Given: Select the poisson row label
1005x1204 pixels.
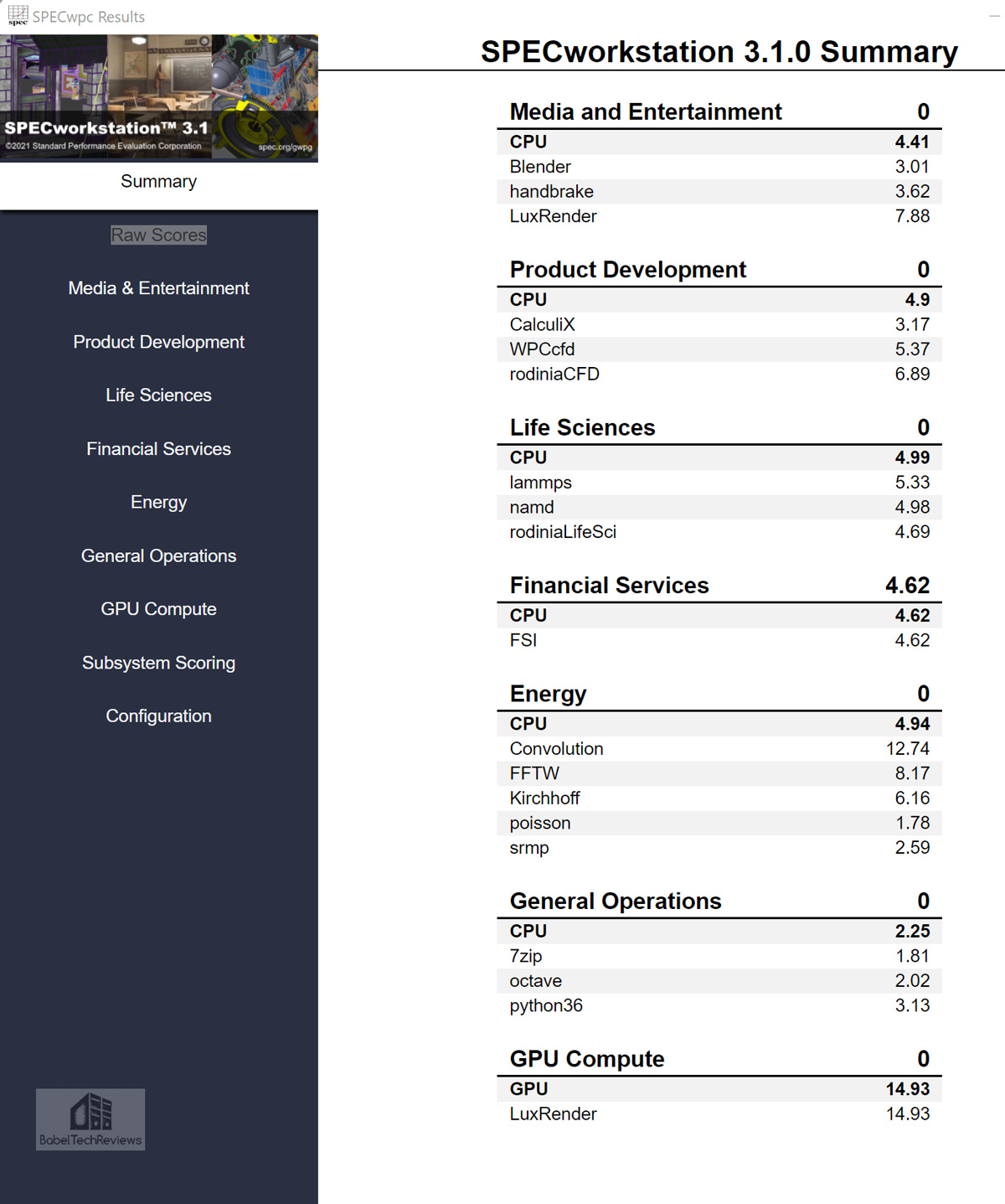Looking at the screenshot, I should [540, 824].
